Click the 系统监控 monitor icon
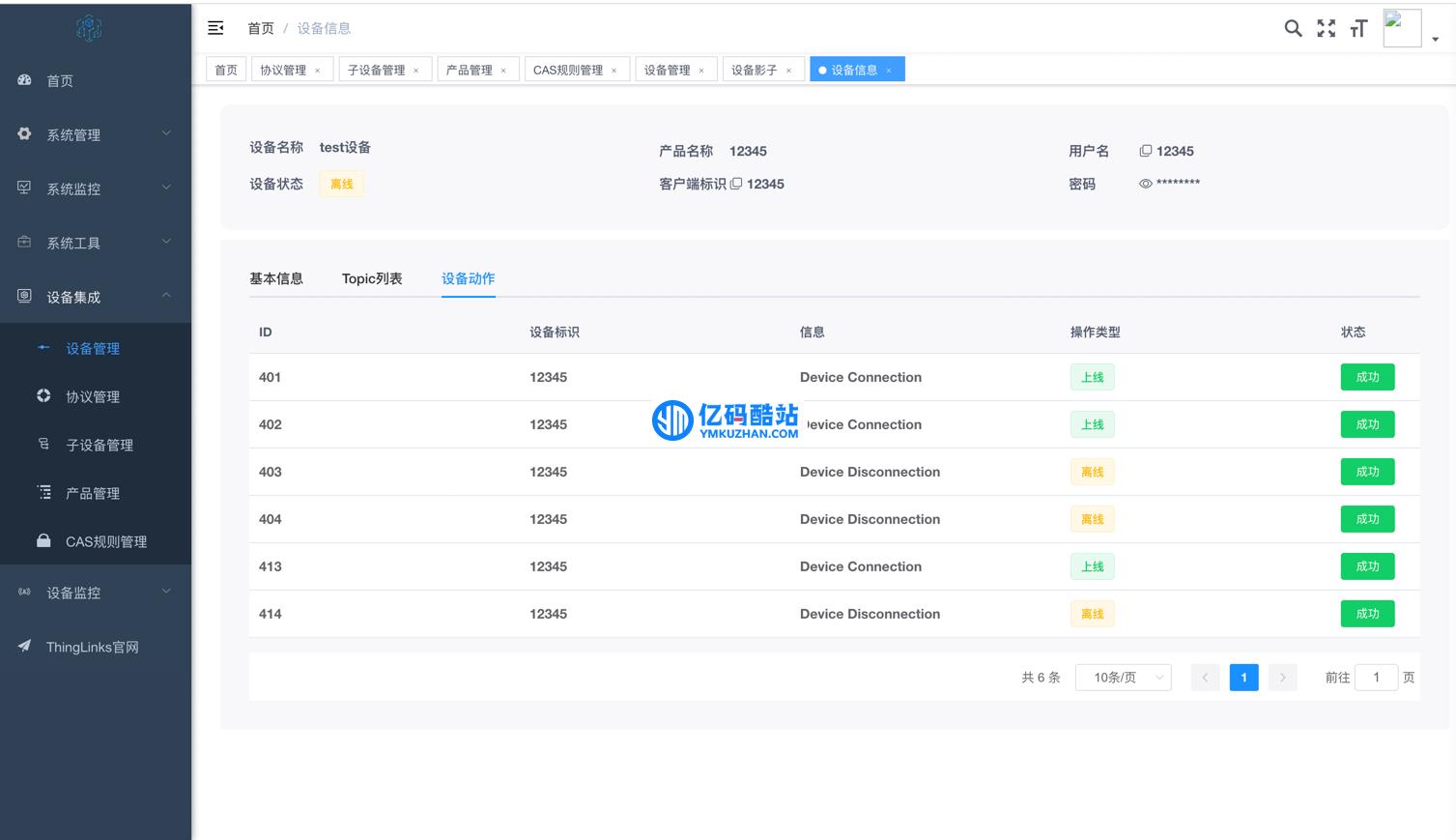 point(25,188)
